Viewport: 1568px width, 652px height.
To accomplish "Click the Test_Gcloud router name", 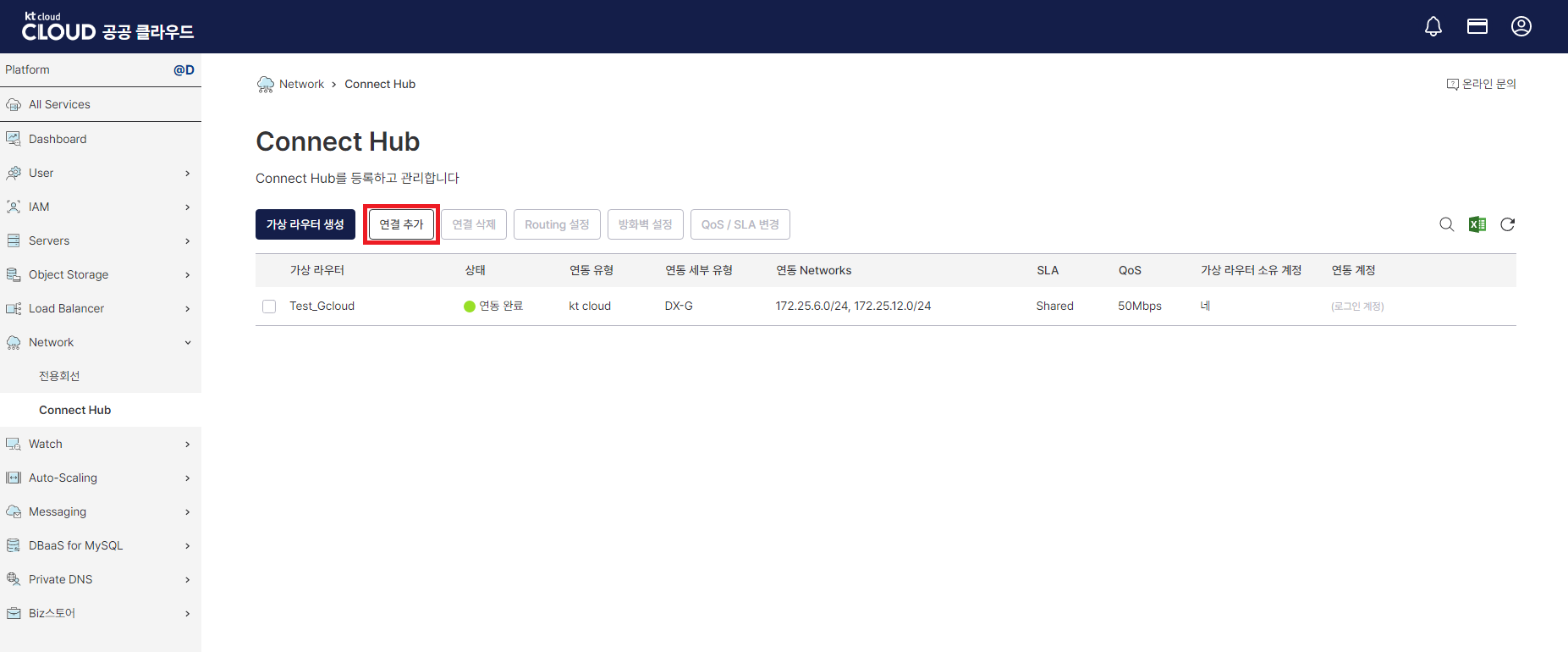I will coord(322,306).
